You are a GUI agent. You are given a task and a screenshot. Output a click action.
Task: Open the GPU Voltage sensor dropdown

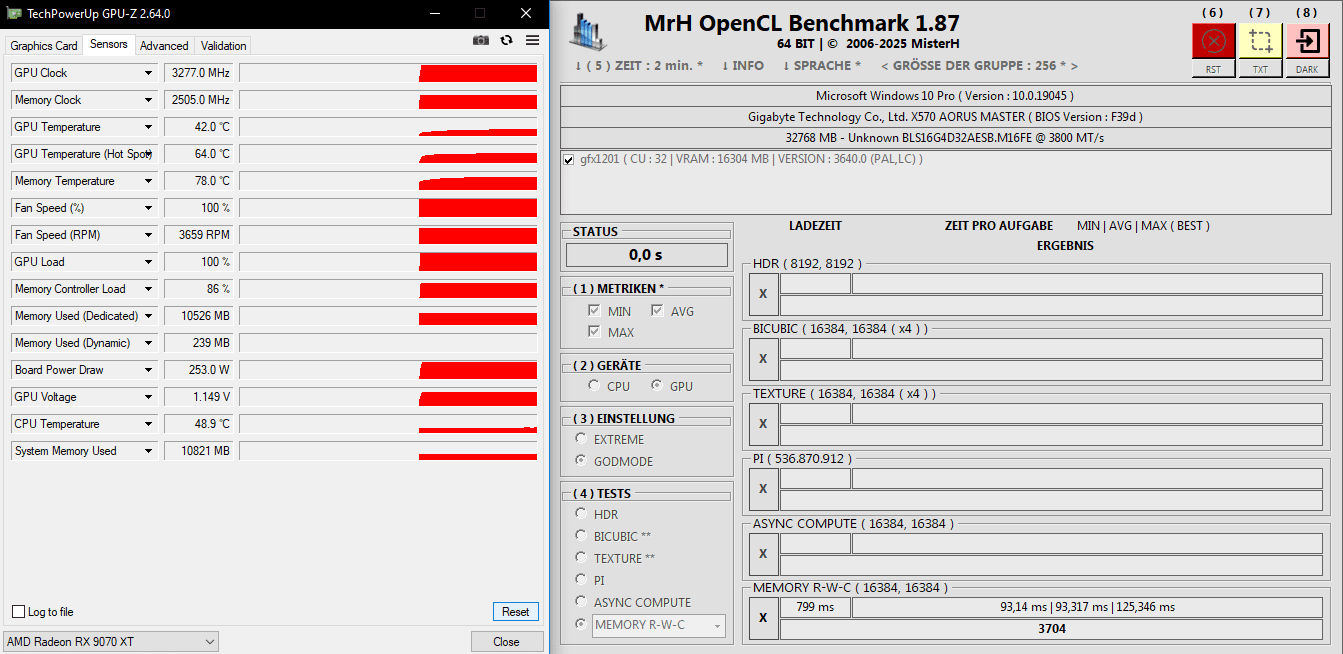(x=149, y=397)
